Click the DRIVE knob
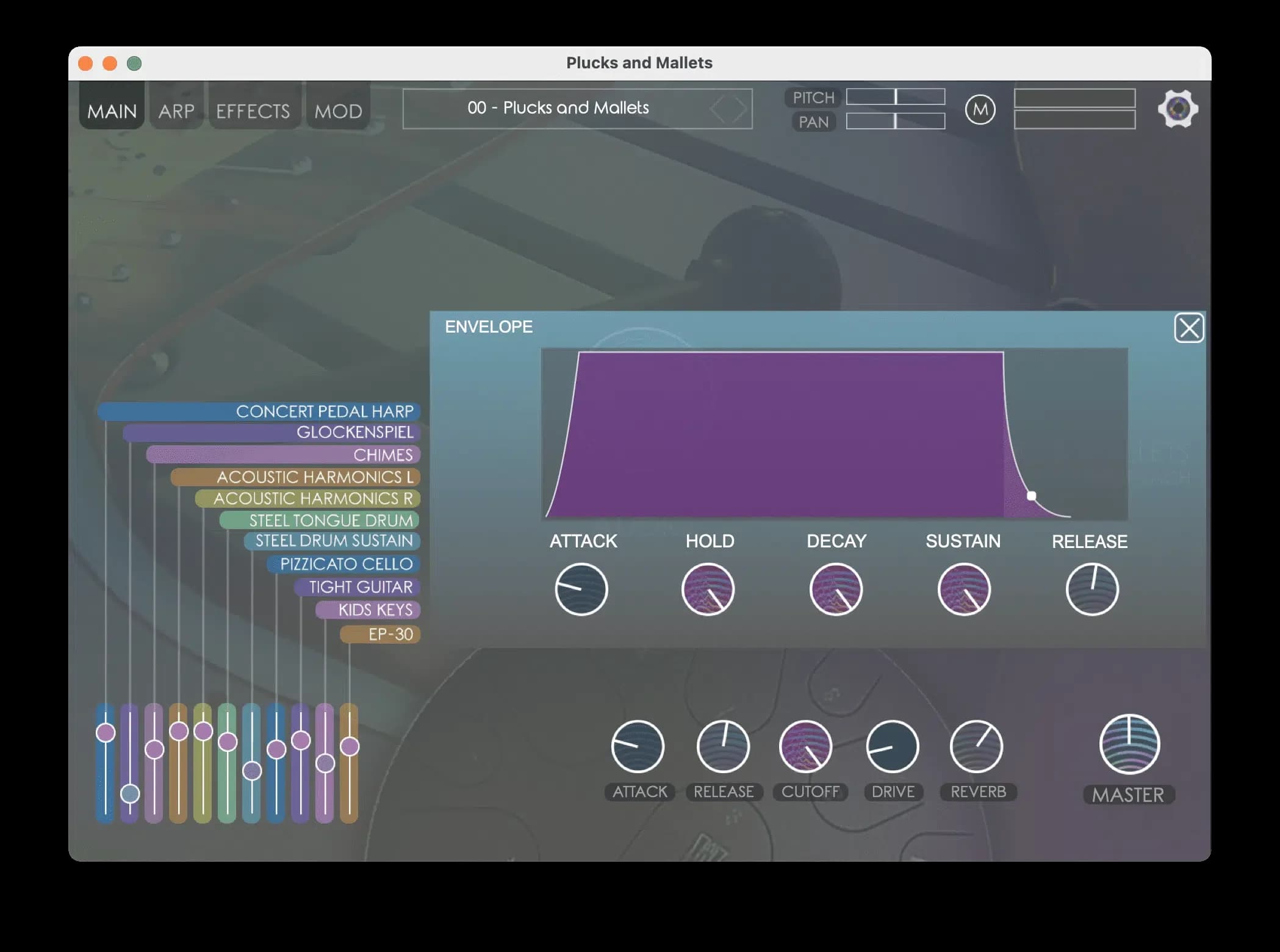The width and height of the screenshot is (1280, 952). click(892, 746)
